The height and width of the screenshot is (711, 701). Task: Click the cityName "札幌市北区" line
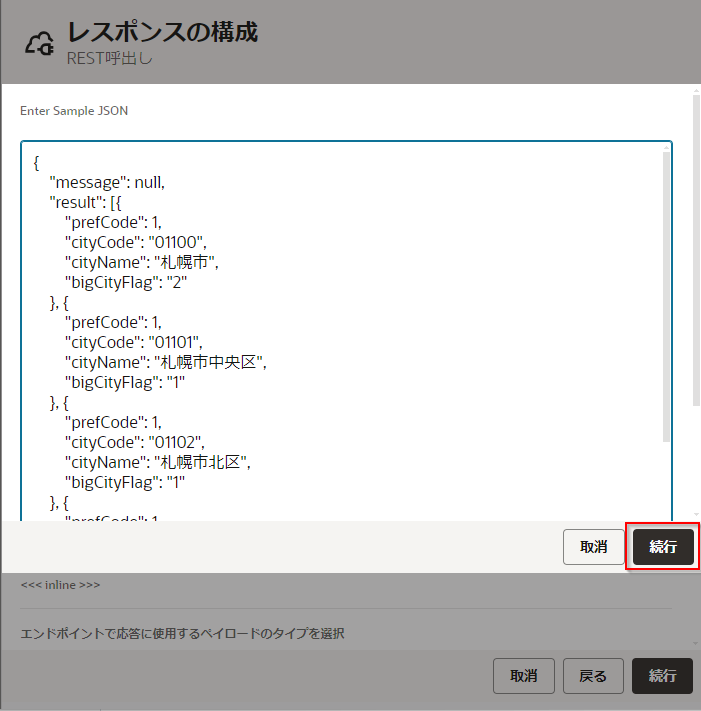(x=156, y=462)
